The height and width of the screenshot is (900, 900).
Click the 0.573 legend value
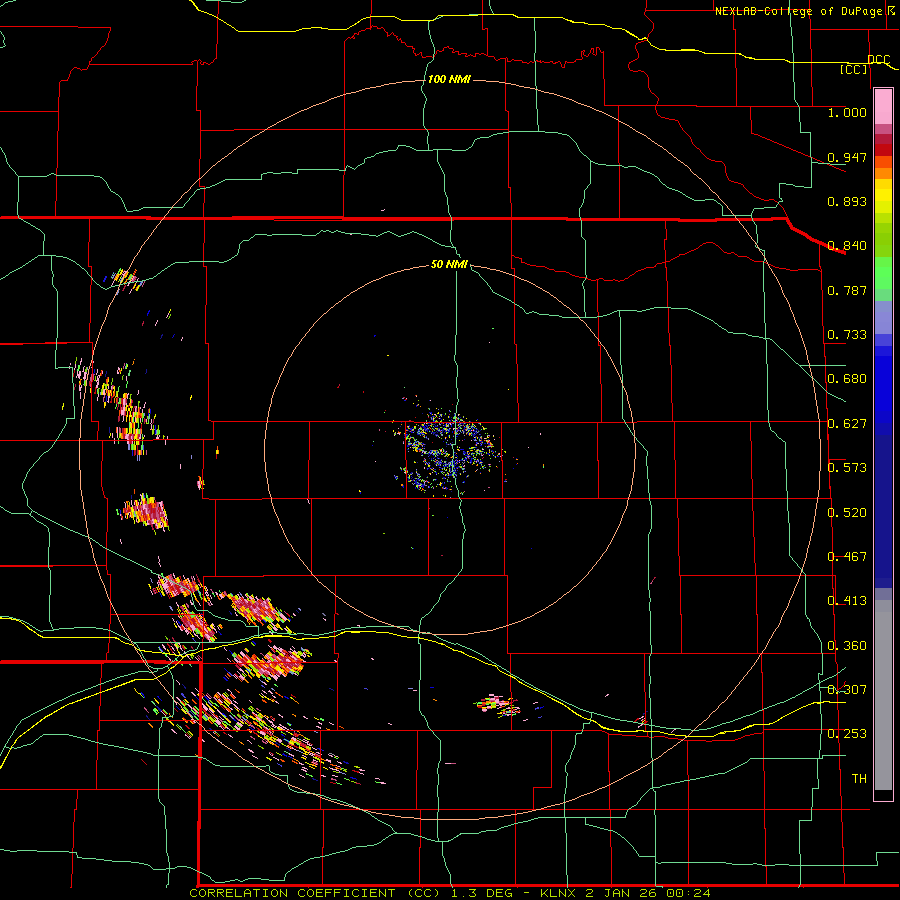847,468
